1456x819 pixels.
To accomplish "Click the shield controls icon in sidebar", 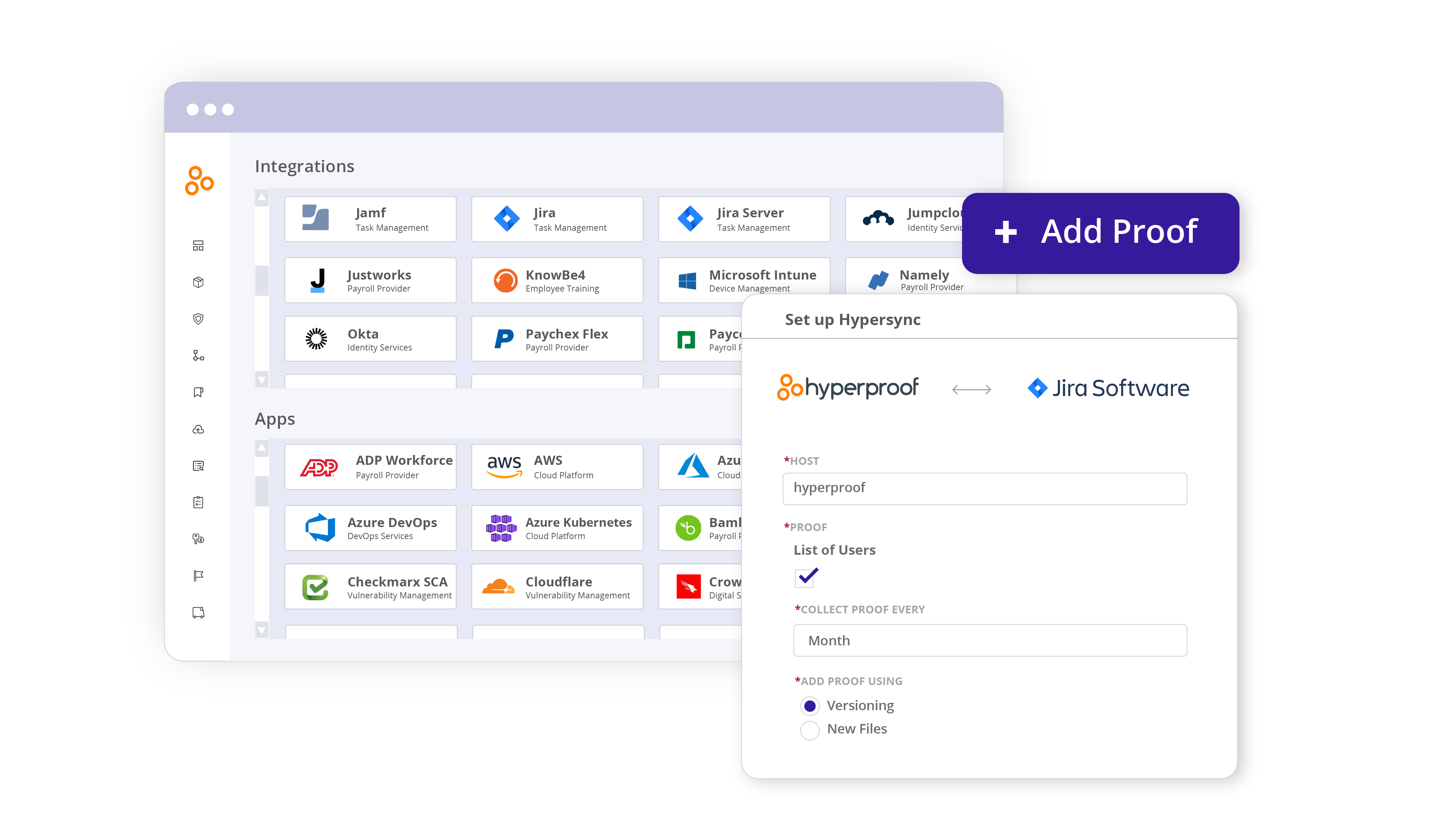I will pos(198,319).
